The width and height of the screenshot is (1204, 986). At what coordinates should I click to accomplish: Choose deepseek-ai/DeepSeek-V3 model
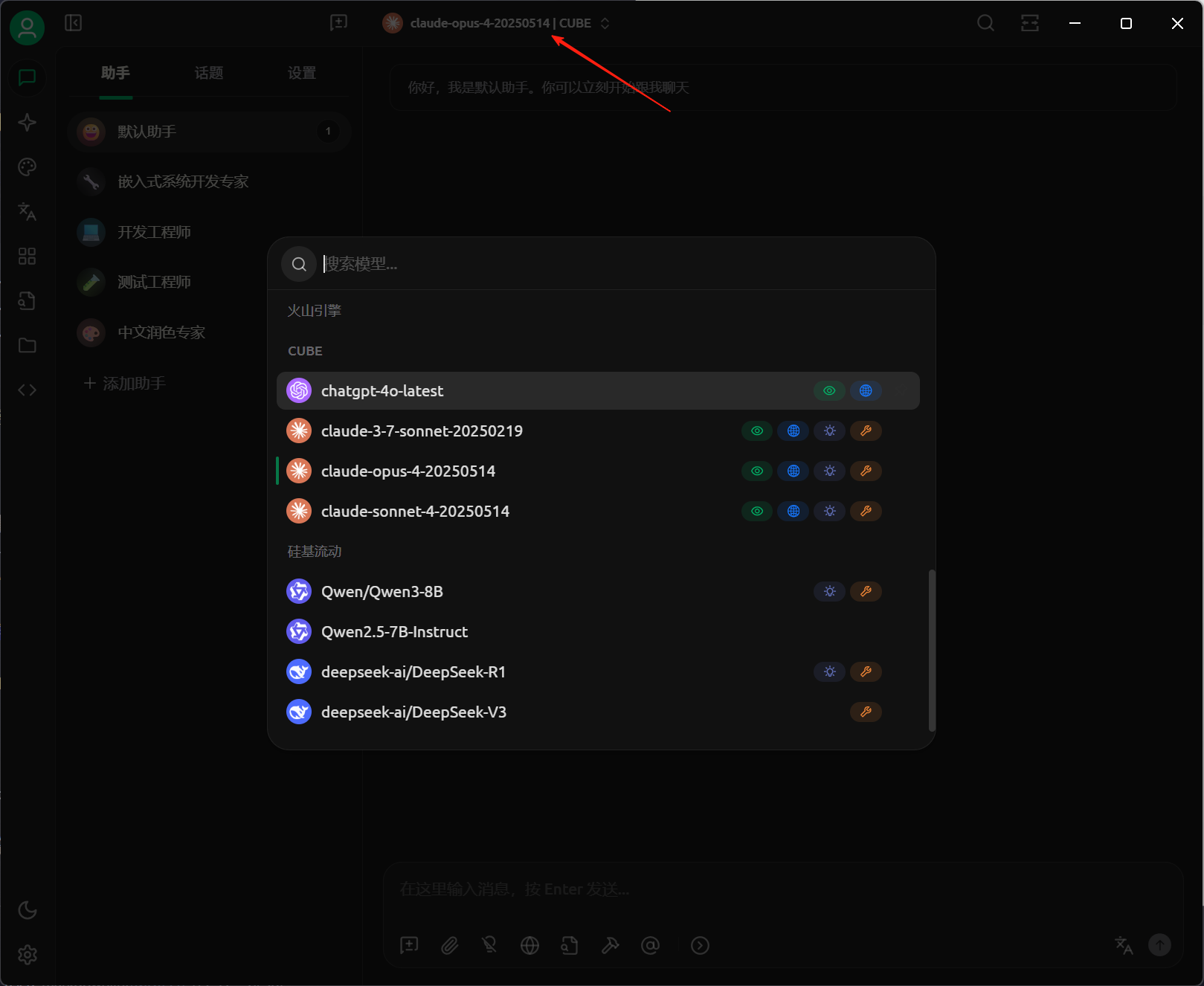[598, 712]
